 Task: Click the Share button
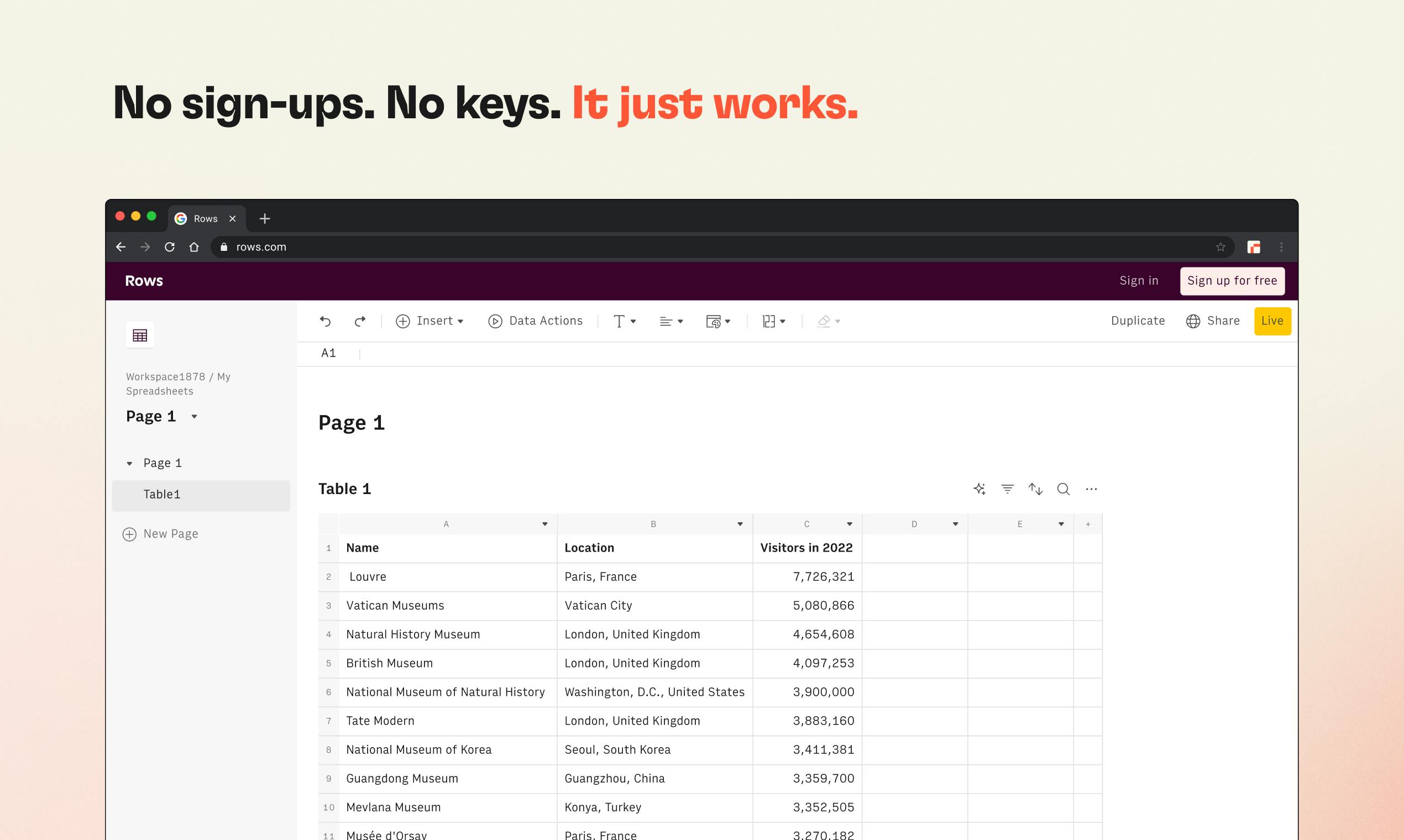pos(1213,321)
